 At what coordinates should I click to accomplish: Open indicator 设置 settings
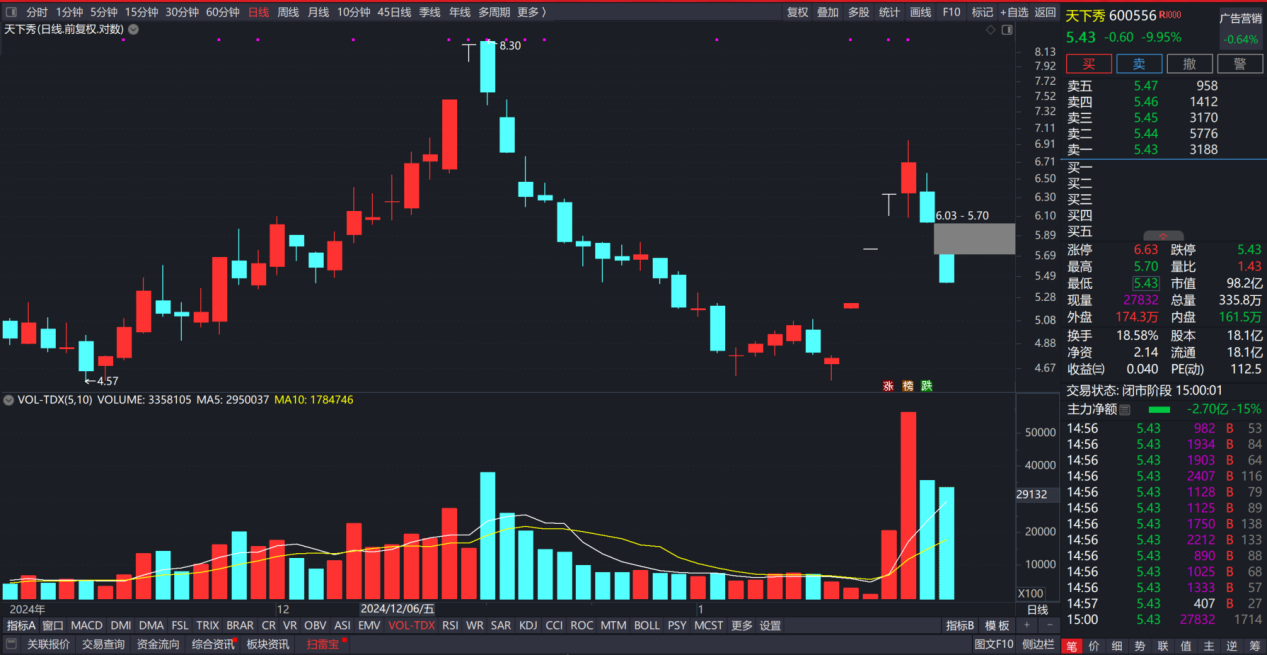pyautogui.click(x=770, y=625)
